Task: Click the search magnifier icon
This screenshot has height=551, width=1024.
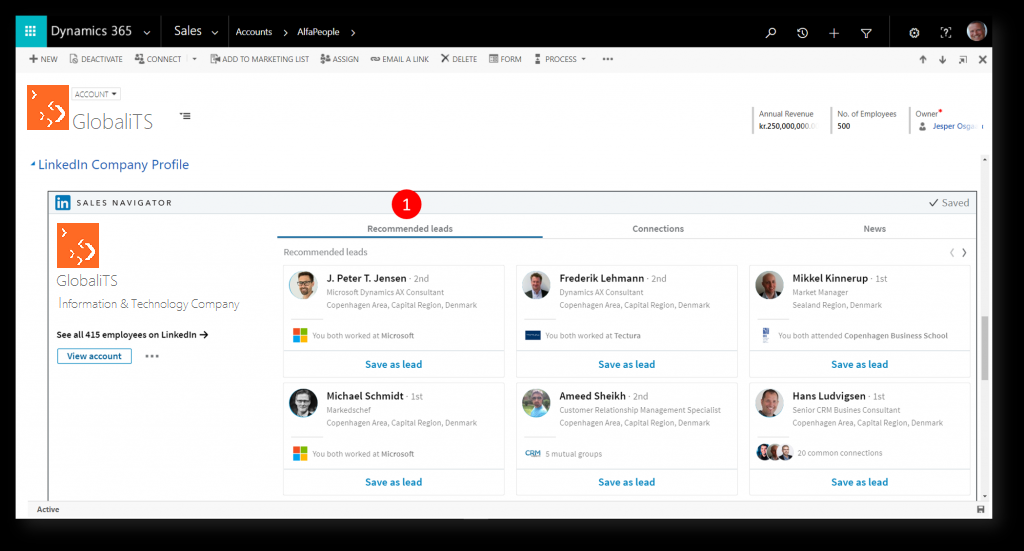Action: pyautogui.click(x=770, y=33)
